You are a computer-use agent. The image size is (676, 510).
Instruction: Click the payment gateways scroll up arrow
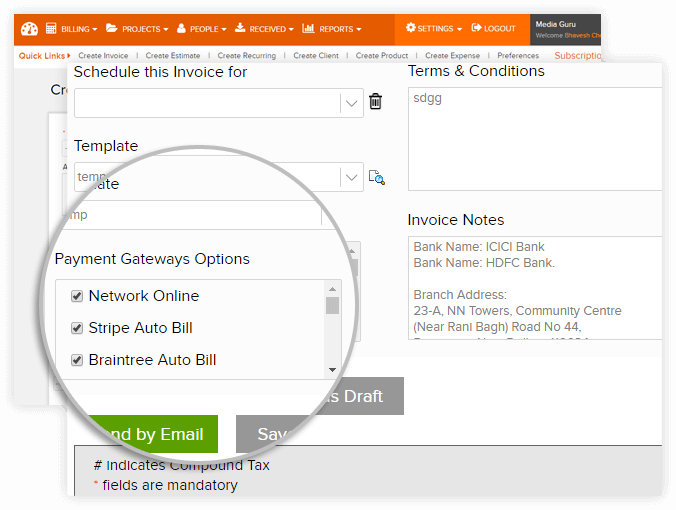[332, 289]
